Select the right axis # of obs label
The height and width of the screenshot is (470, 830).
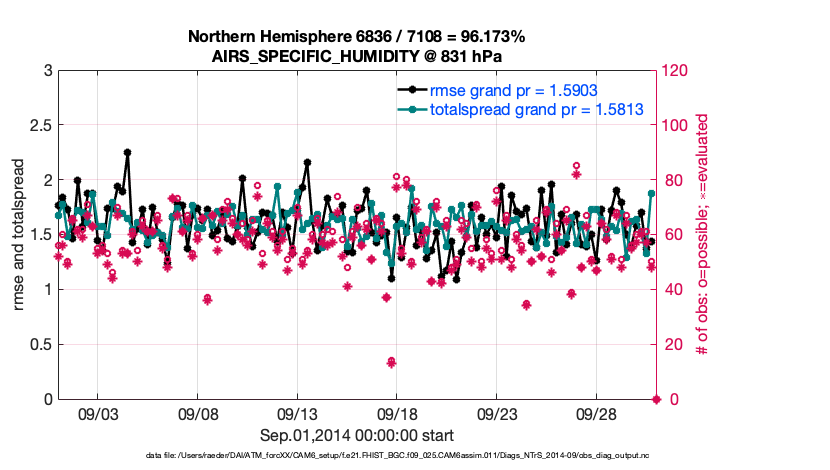tap(703, 235)
